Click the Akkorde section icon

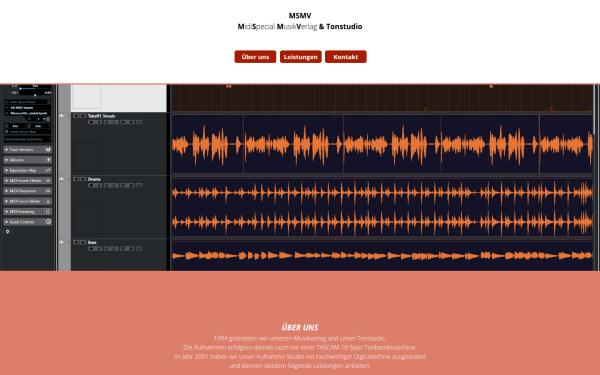coord(48,160)
